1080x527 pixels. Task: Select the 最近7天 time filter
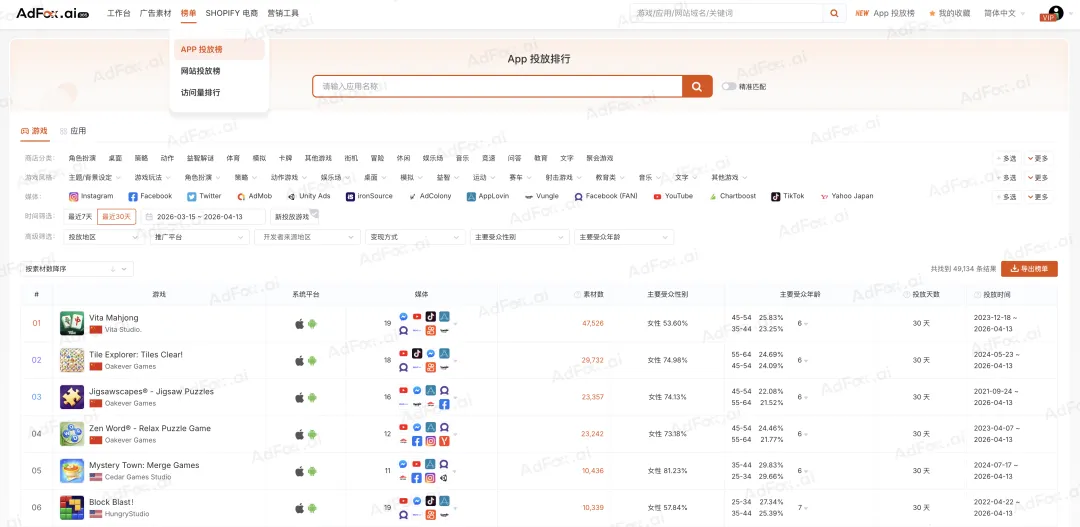click(80, 216)
